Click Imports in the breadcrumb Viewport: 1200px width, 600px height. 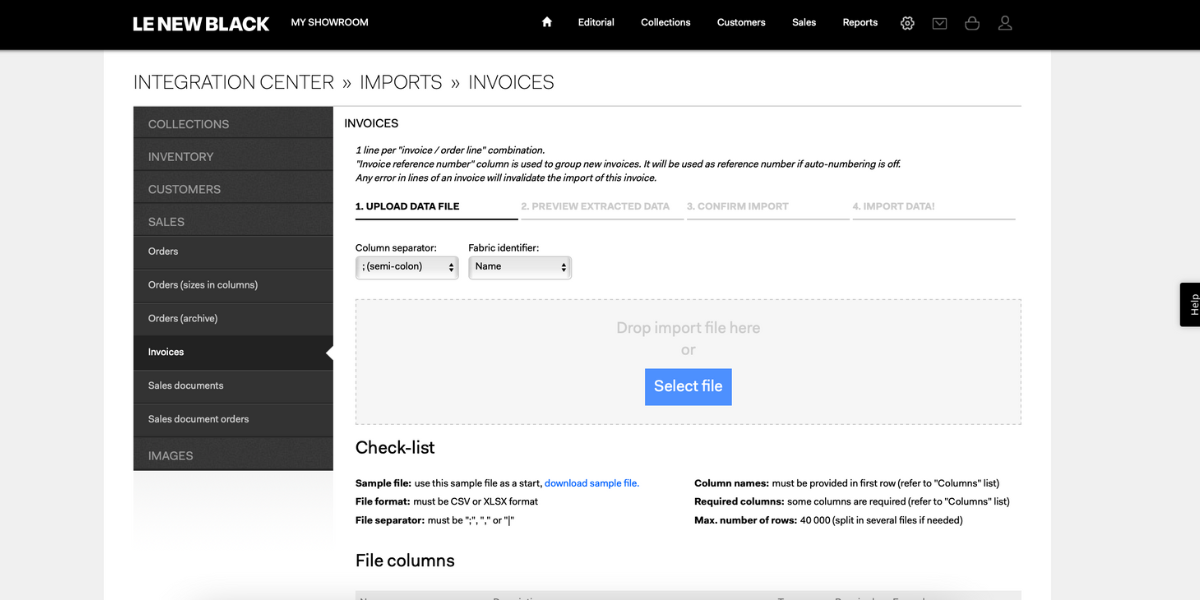401,82
